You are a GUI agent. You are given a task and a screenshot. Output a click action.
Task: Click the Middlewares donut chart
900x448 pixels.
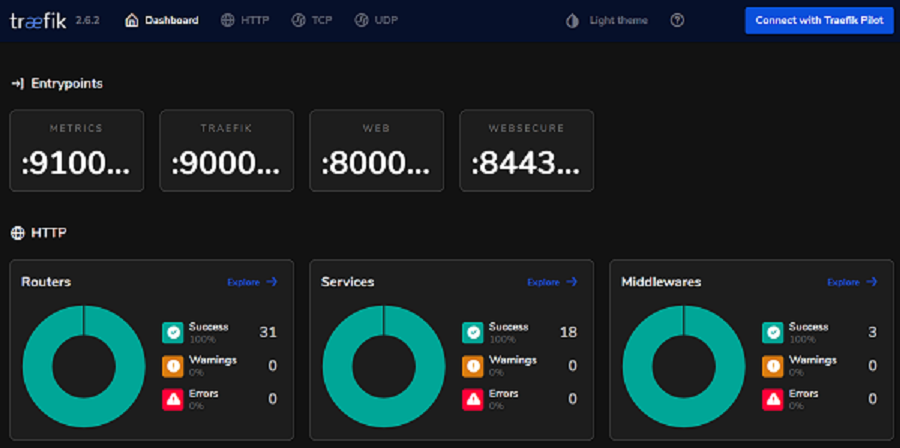(684, 366)
